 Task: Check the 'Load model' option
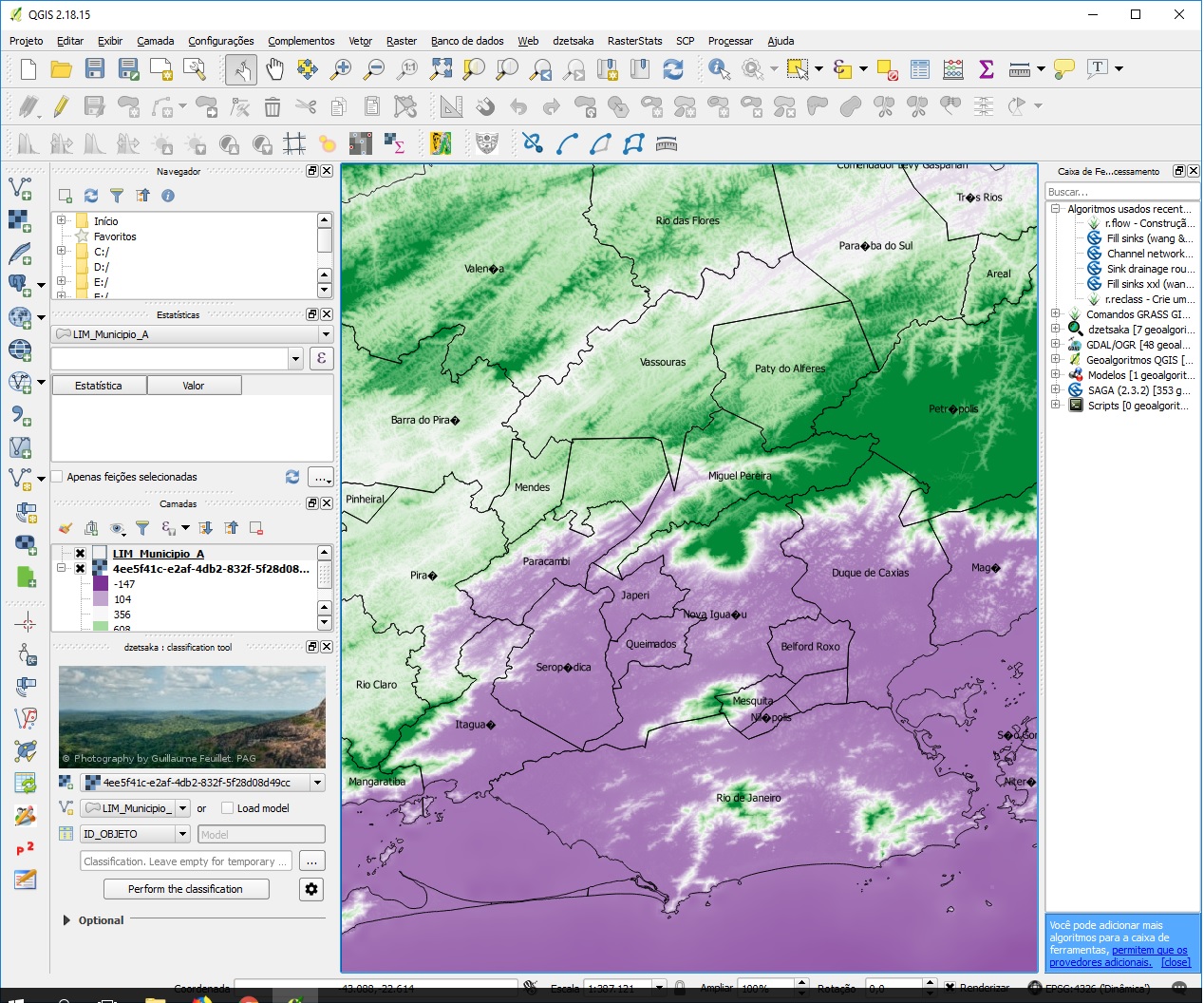[225, 808]
